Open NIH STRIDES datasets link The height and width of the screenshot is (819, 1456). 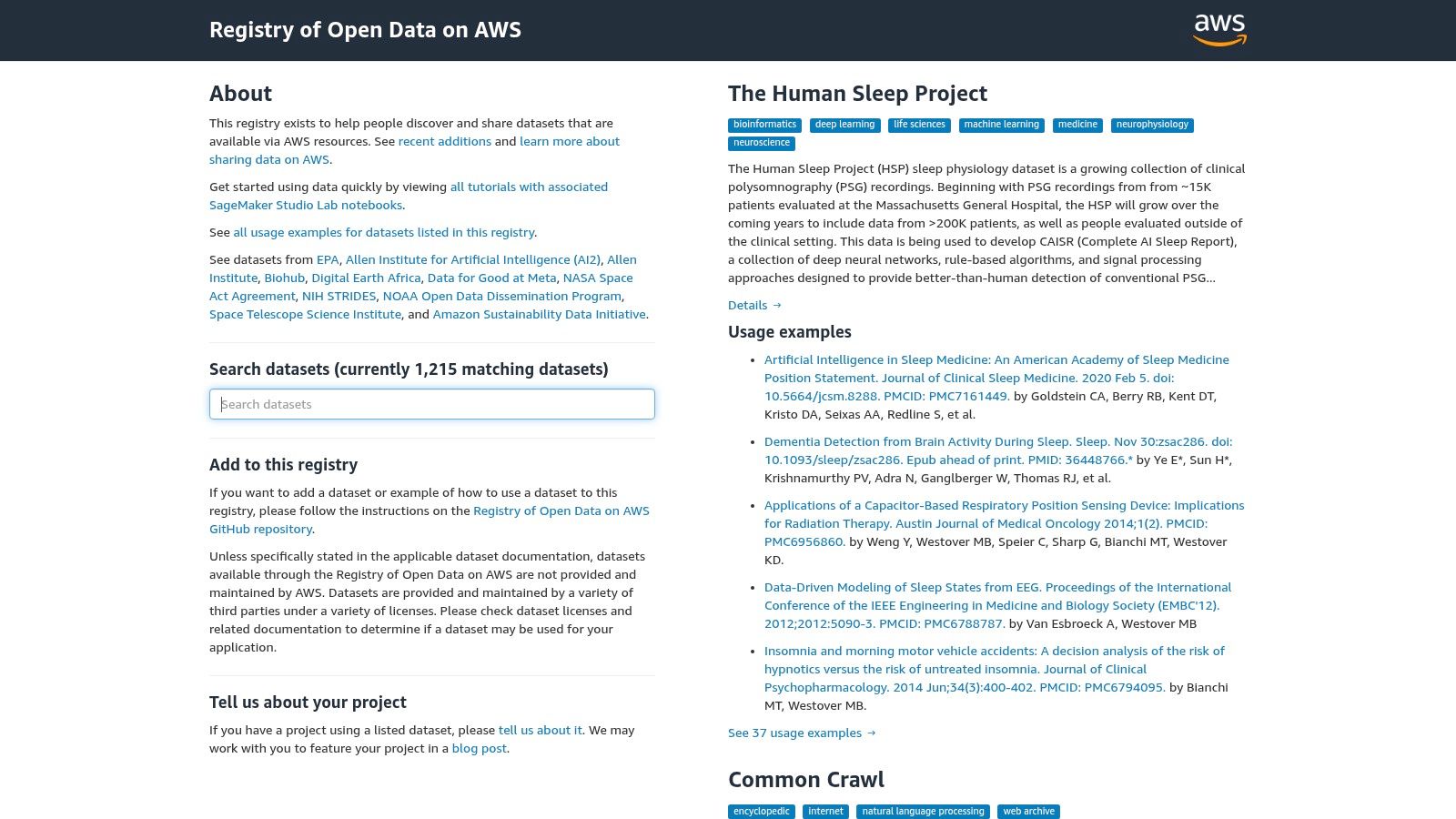(x=339, y=296)
